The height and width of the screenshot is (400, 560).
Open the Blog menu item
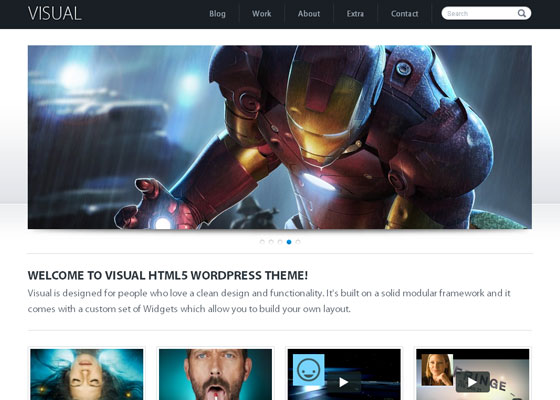[x=217, y=14]
